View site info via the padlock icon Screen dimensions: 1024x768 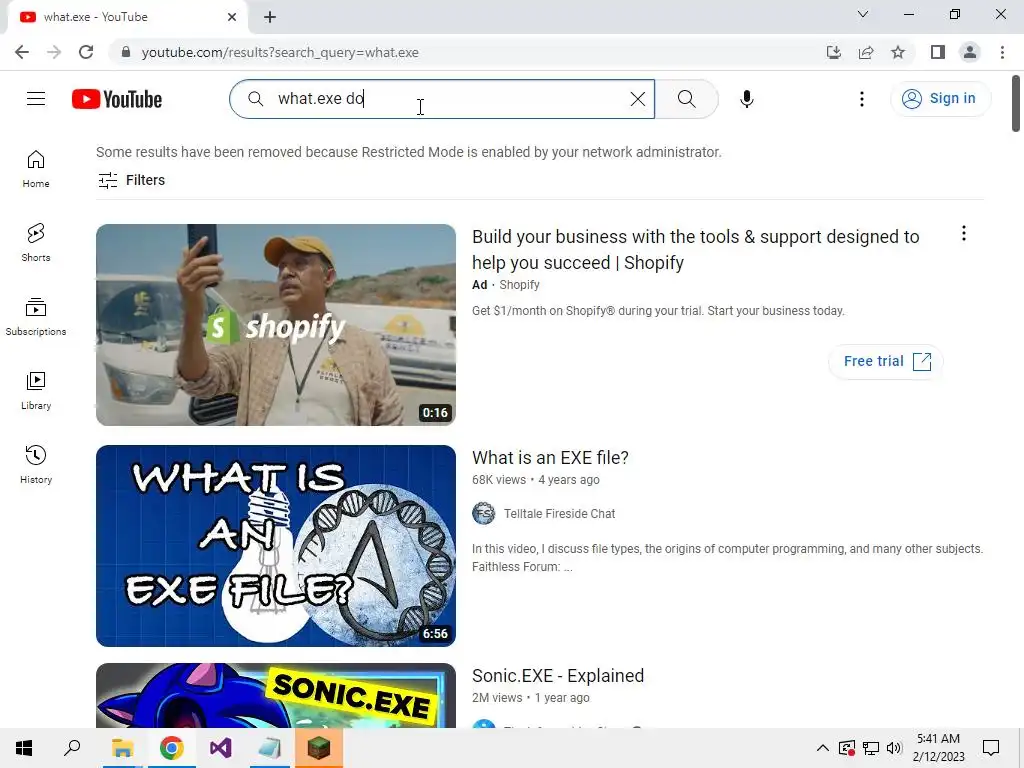click(125, 52)
